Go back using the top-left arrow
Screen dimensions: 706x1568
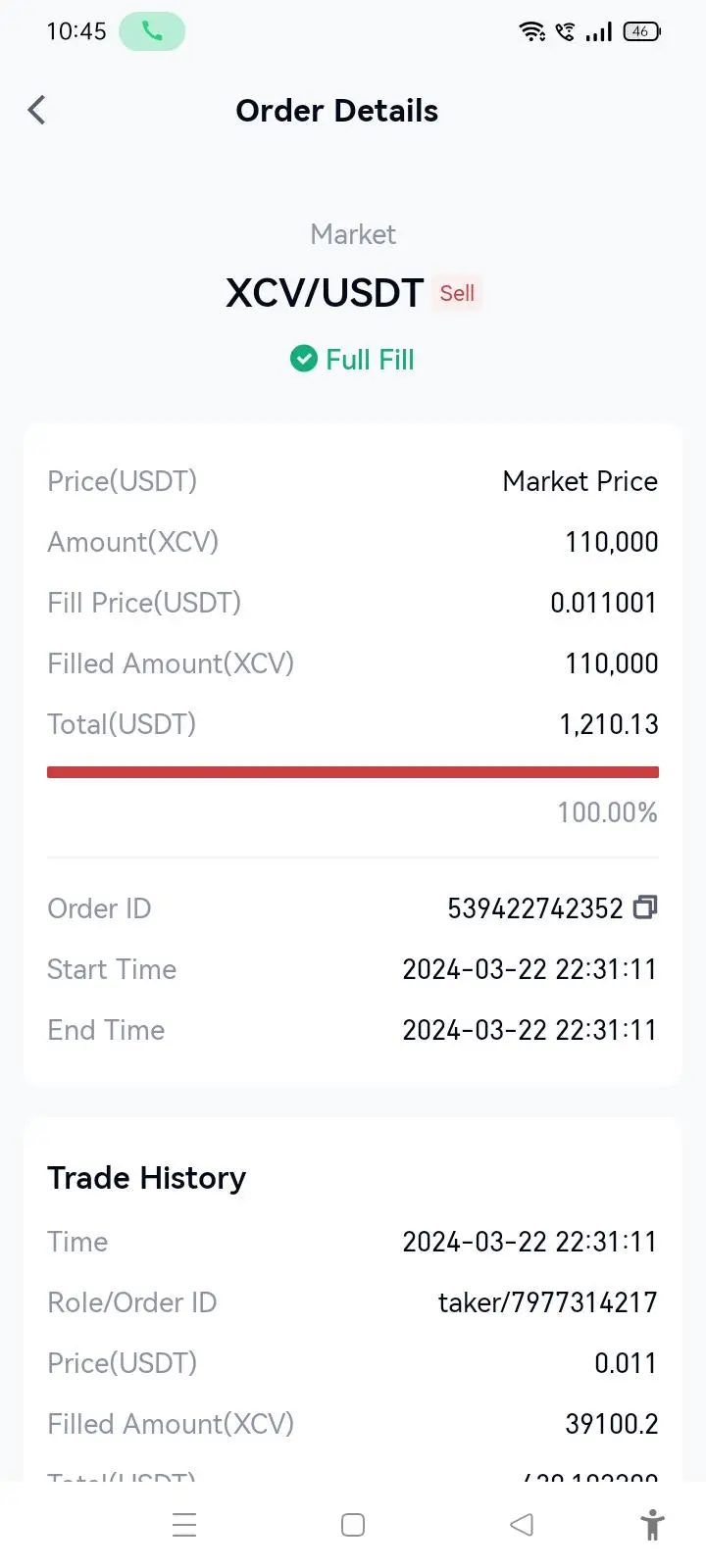(37, 110)
